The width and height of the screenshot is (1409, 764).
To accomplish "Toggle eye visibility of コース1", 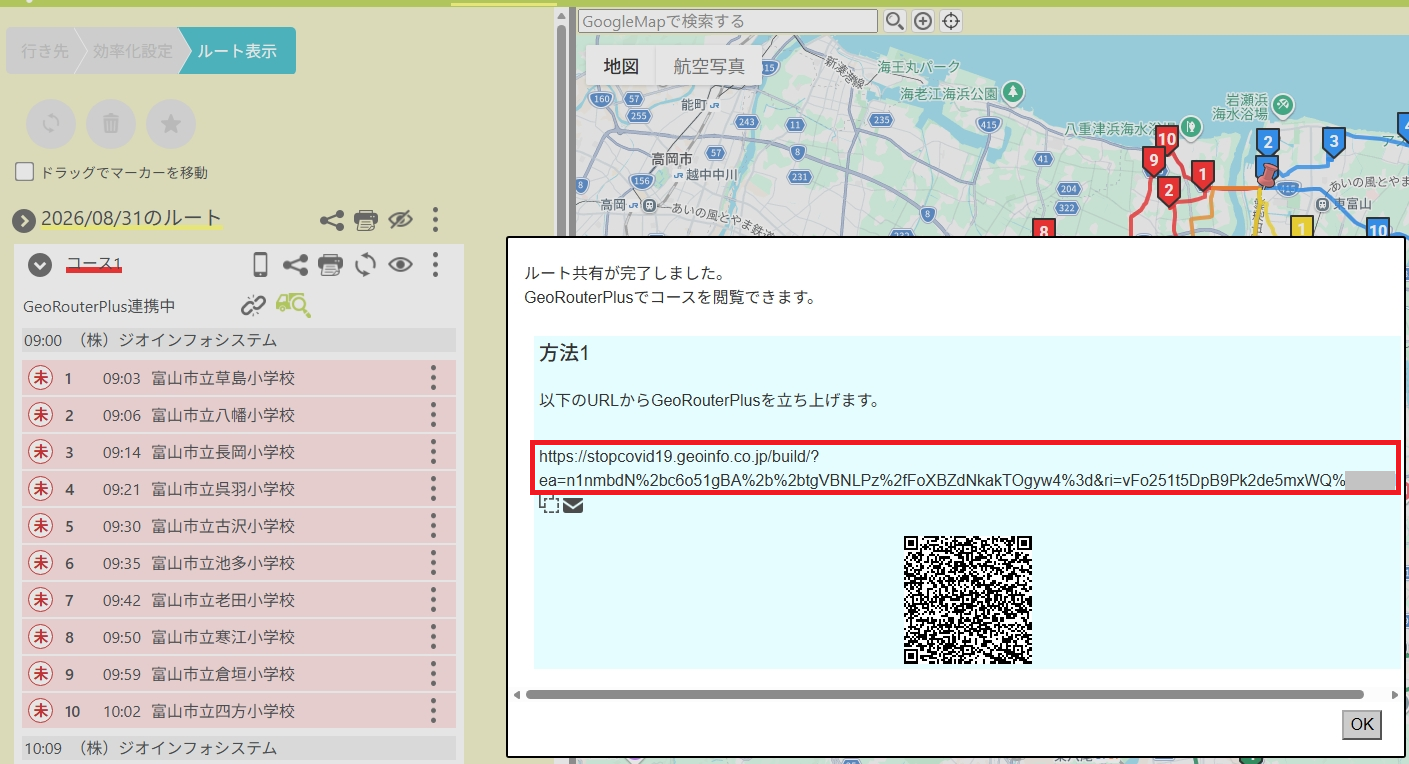I will point(400,265).
